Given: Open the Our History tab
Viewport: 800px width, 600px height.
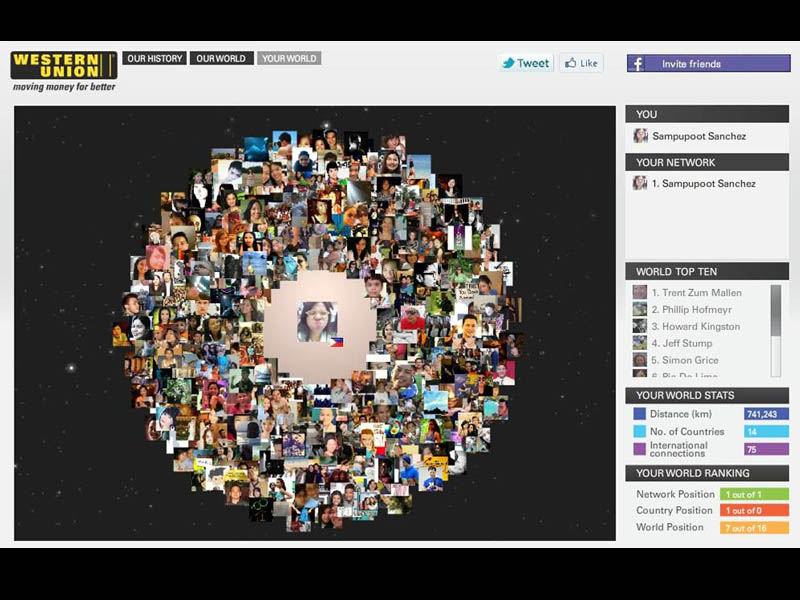Looking at the screenshot, I should [155, 59].
